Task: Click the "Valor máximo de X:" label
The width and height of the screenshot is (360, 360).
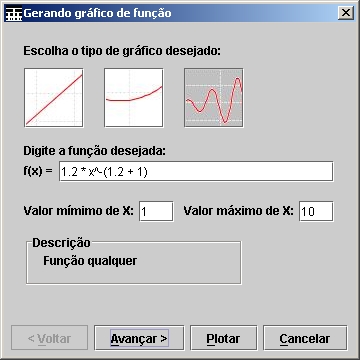Action: [239, 211]
